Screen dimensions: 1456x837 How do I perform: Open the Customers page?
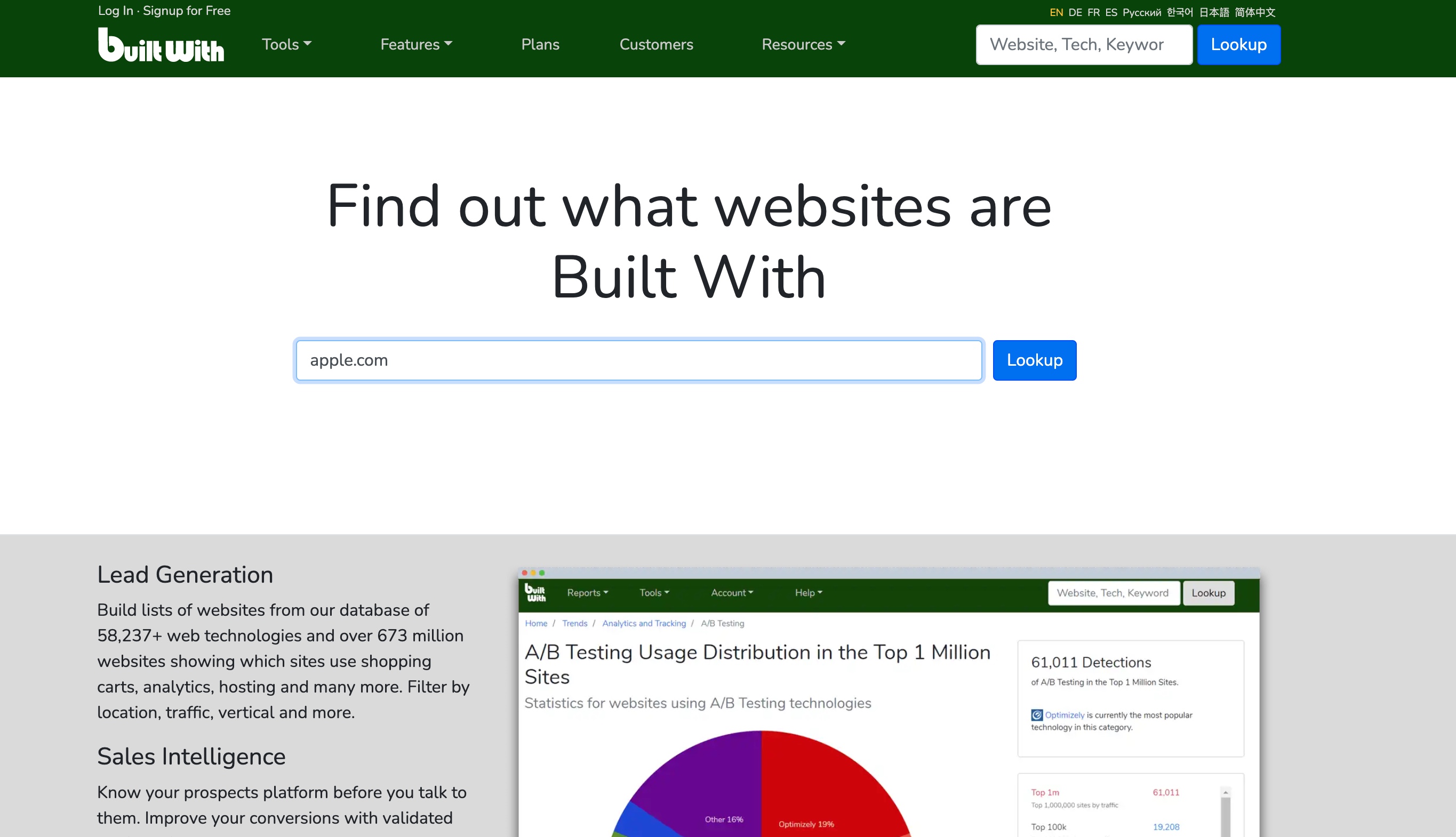656,44
